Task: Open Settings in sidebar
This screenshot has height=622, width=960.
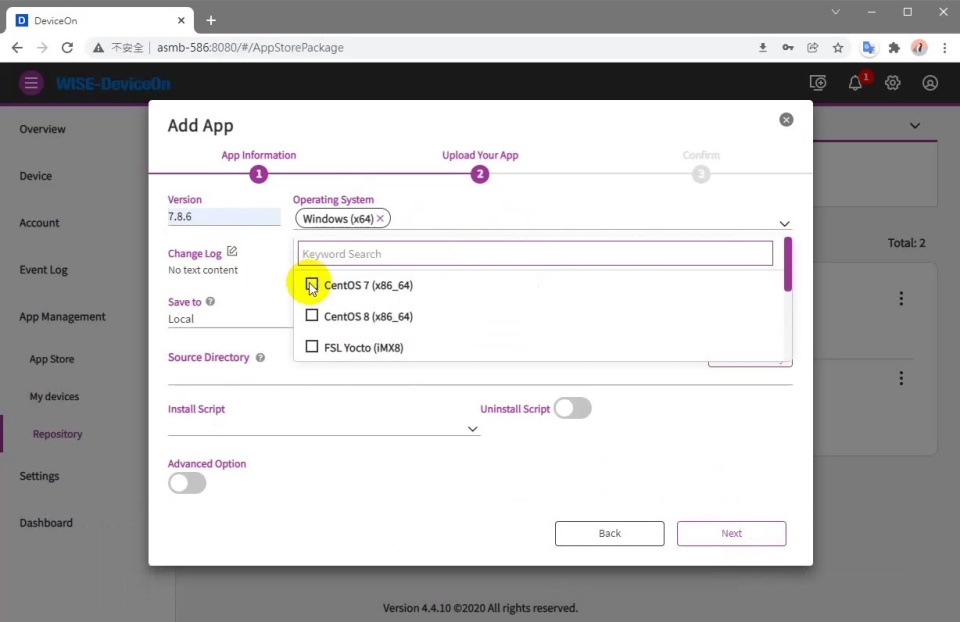Action: coord(39,476)
